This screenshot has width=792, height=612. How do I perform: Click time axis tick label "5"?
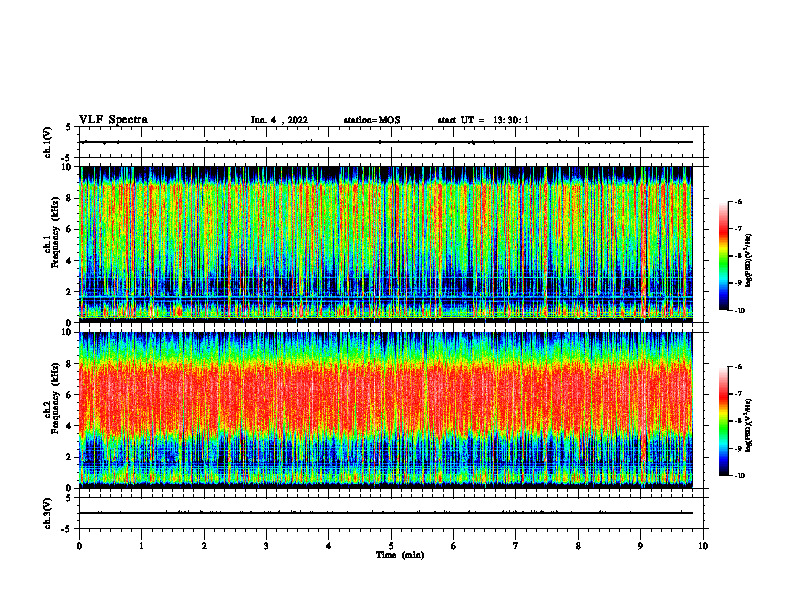(x=391, y=546)
